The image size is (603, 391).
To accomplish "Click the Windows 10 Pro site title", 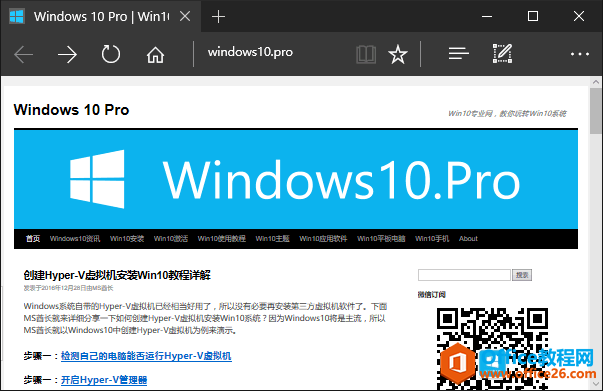I will click(71, 110).
